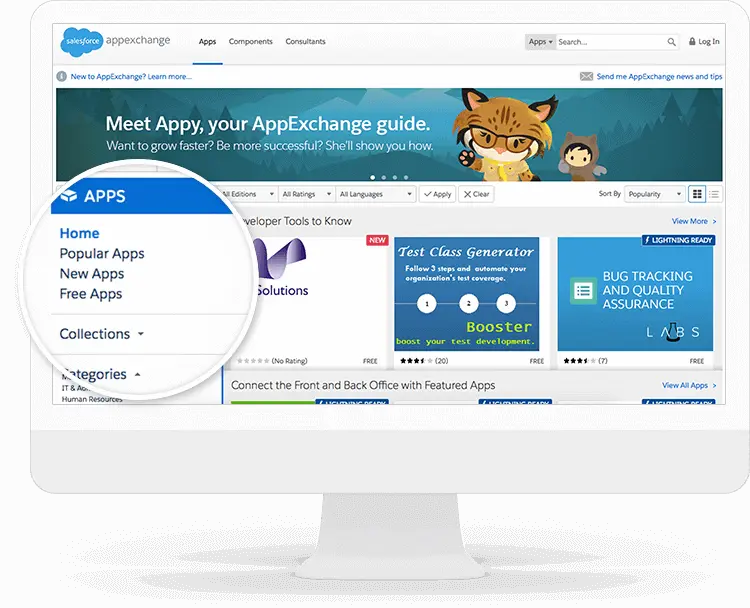Select Popular Apps in sidebar
The width and height of the screenshot is (750, 608).
[x=102, y=254]
